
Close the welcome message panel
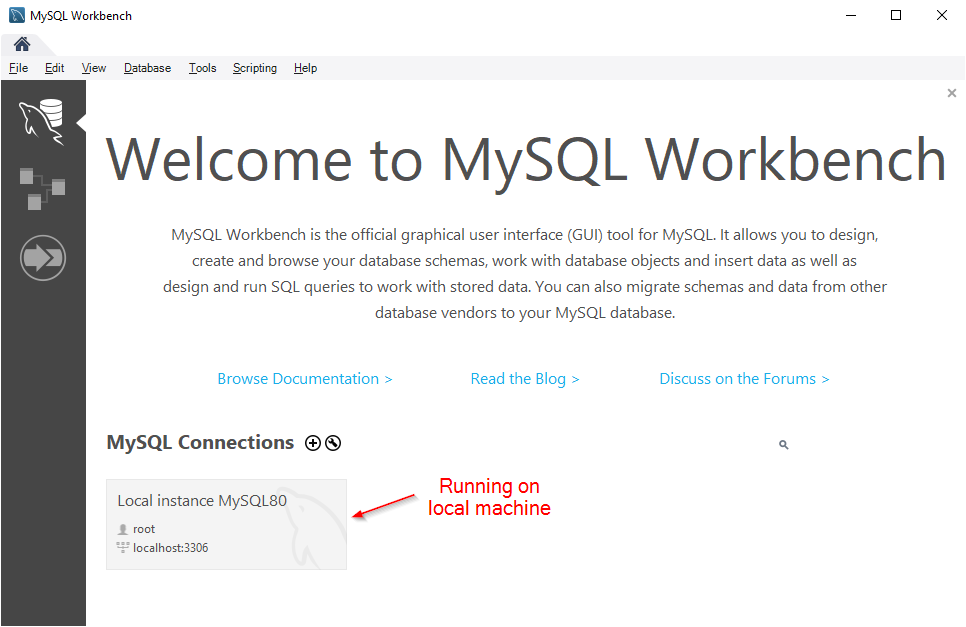pyautogui.click(x=951, y=93)
